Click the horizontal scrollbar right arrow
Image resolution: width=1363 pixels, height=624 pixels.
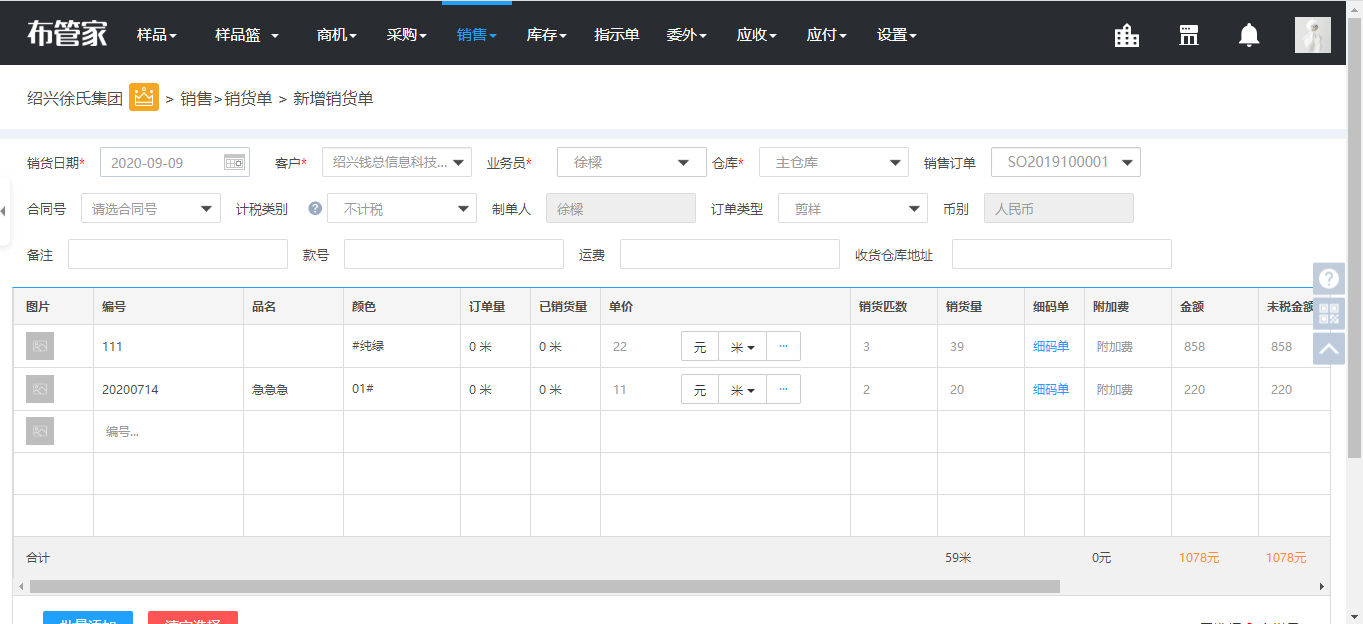(1322, 587)
